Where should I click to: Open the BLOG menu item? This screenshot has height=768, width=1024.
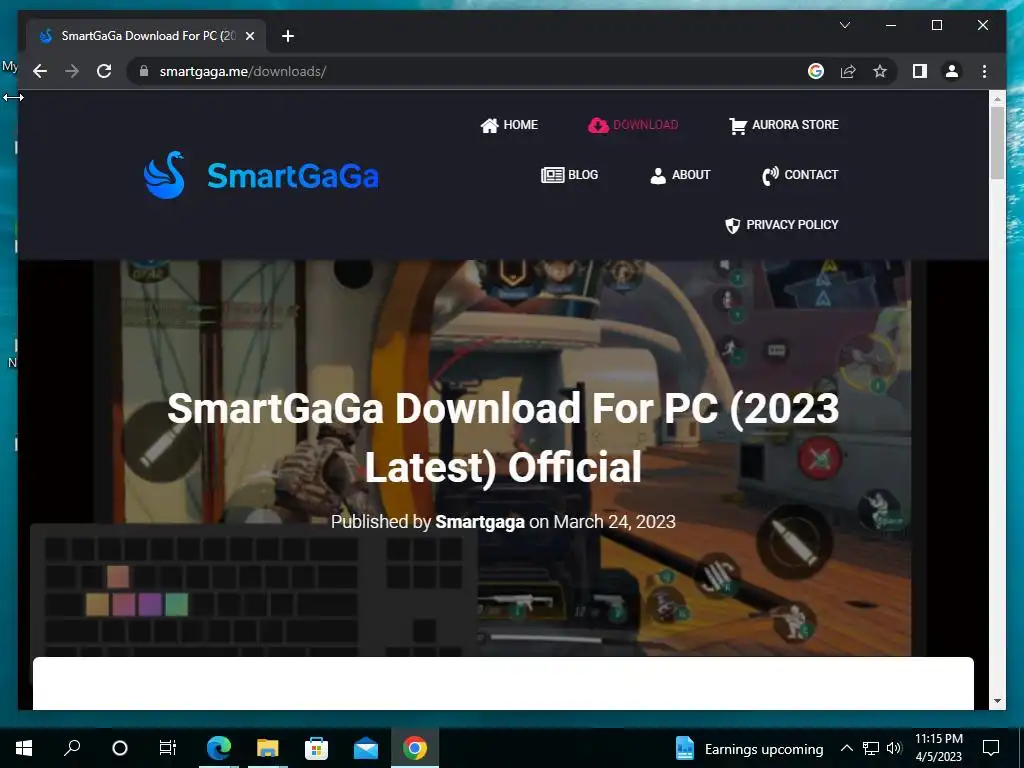pyautogui.click(x=569, y=174)
